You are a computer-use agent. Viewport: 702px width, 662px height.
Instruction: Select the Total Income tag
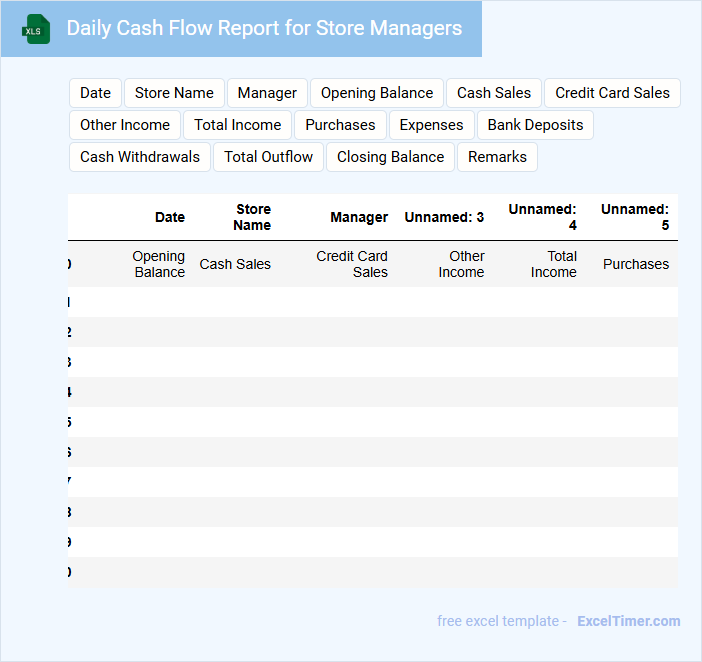point(238,125)
